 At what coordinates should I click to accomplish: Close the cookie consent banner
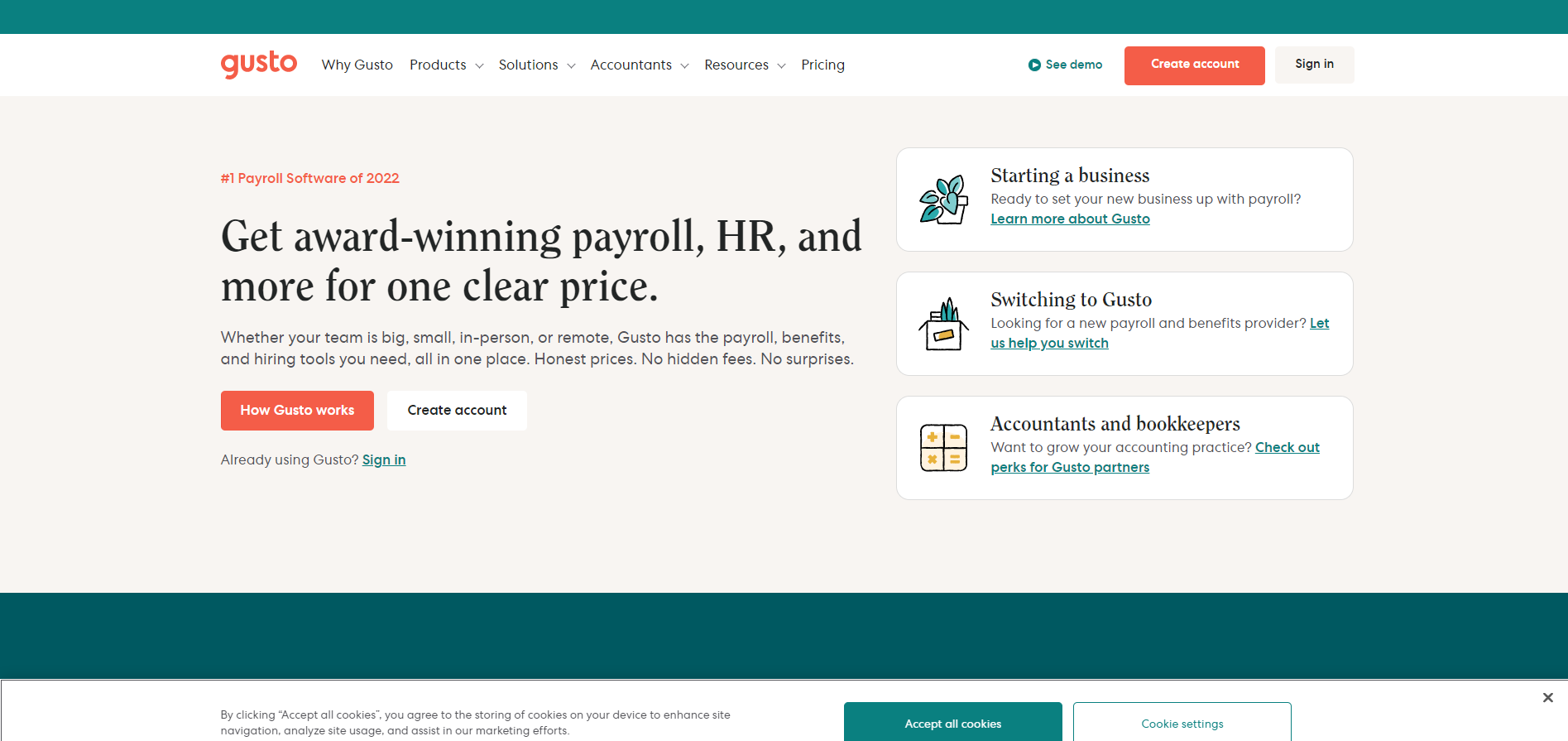1547,697
